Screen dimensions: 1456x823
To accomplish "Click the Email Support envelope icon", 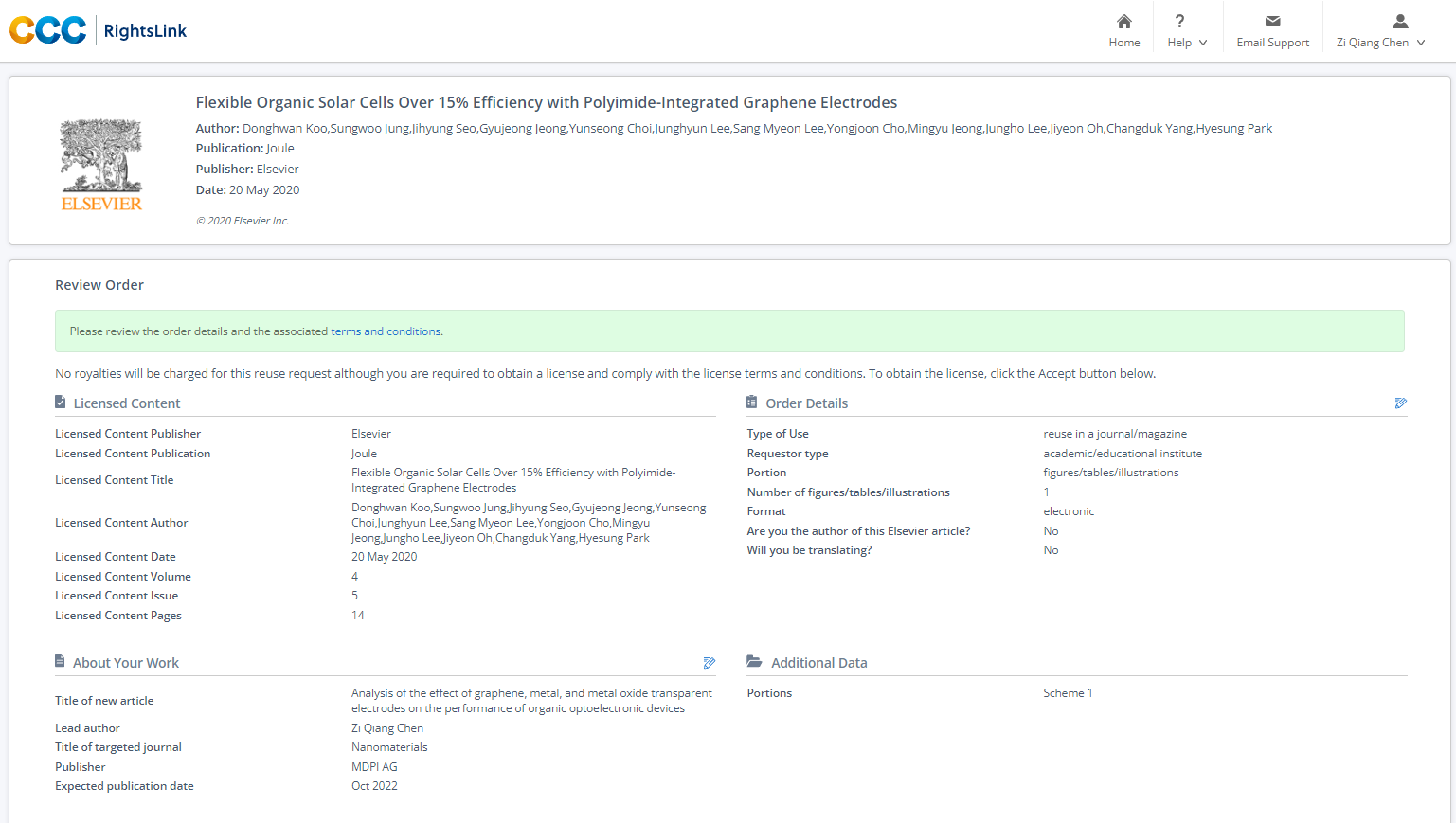I will (1272, 22).
